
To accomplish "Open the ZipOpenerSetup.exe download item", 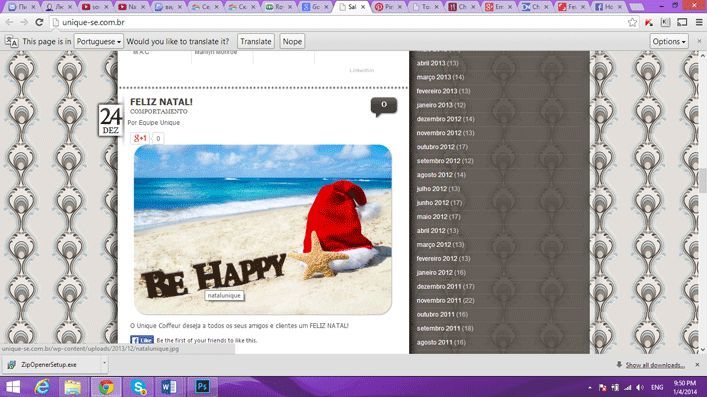I will (x=50, y=364).
